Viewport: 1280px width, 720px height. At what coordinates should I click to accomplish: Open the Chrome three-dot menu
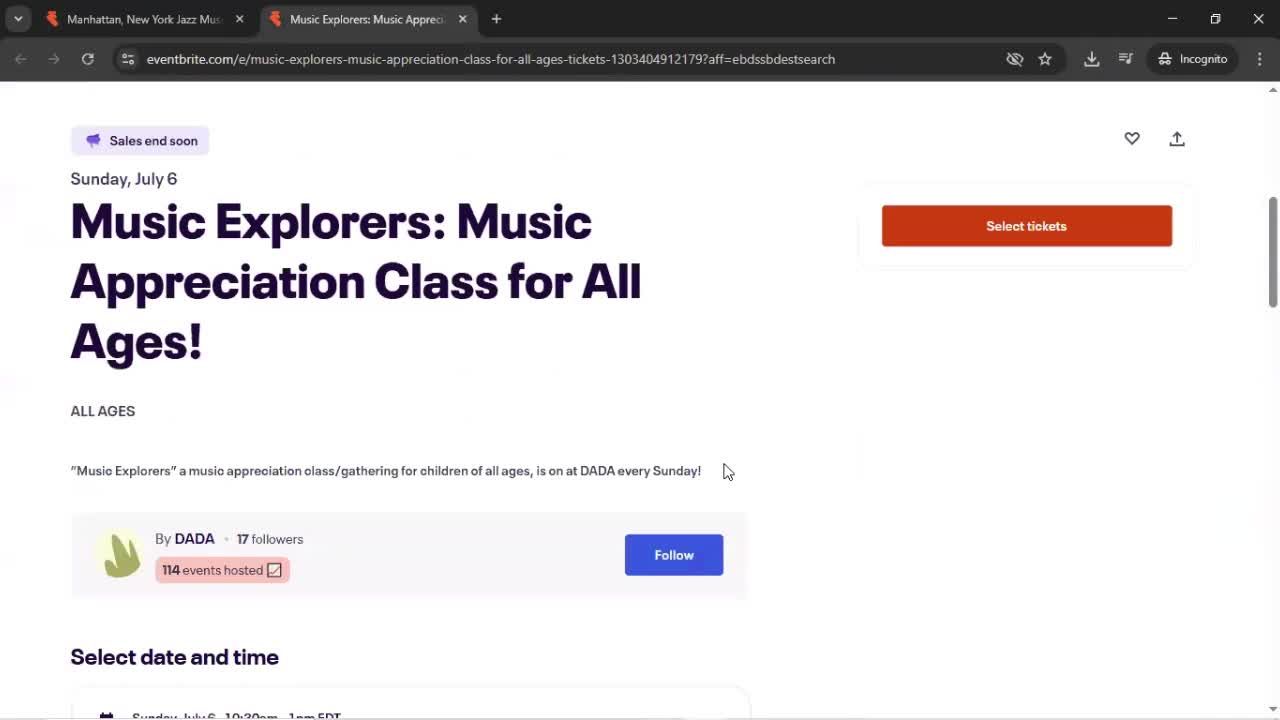(1260, 59)
